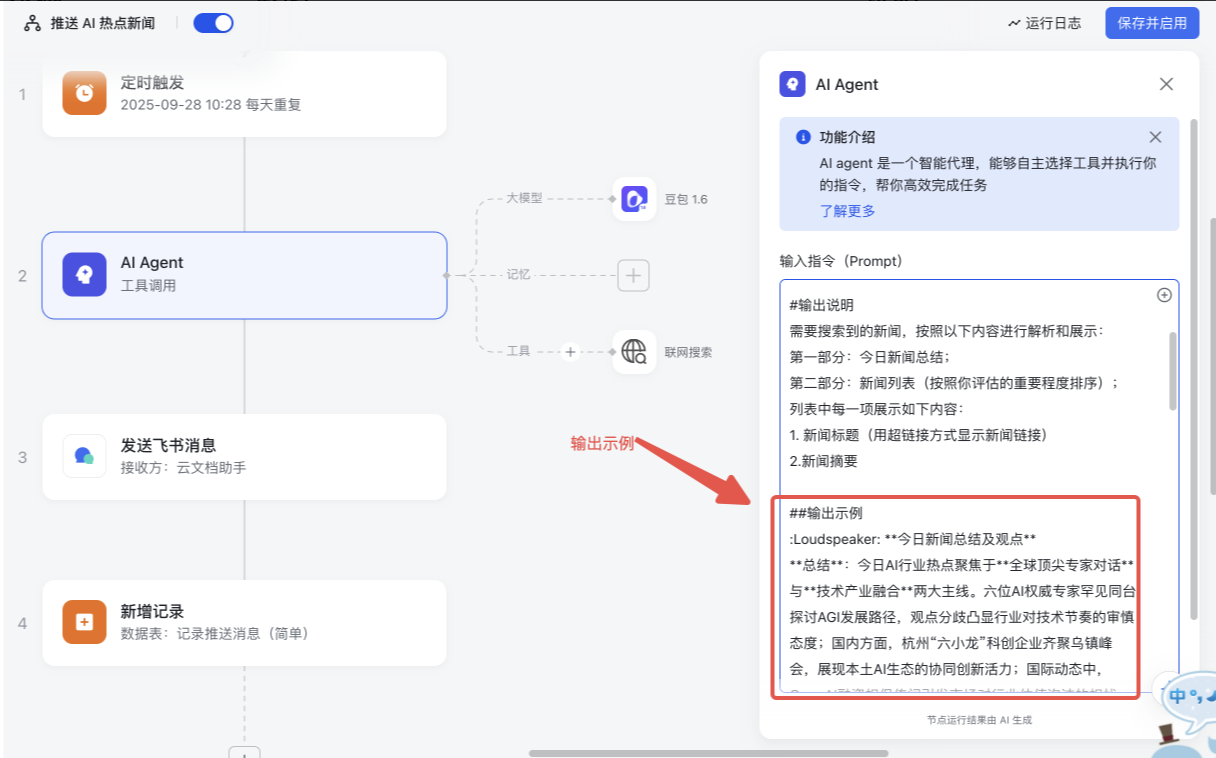1216x758 pixels.
Task: Select the 新增记录 step card
Action: (x=244, y=622)
